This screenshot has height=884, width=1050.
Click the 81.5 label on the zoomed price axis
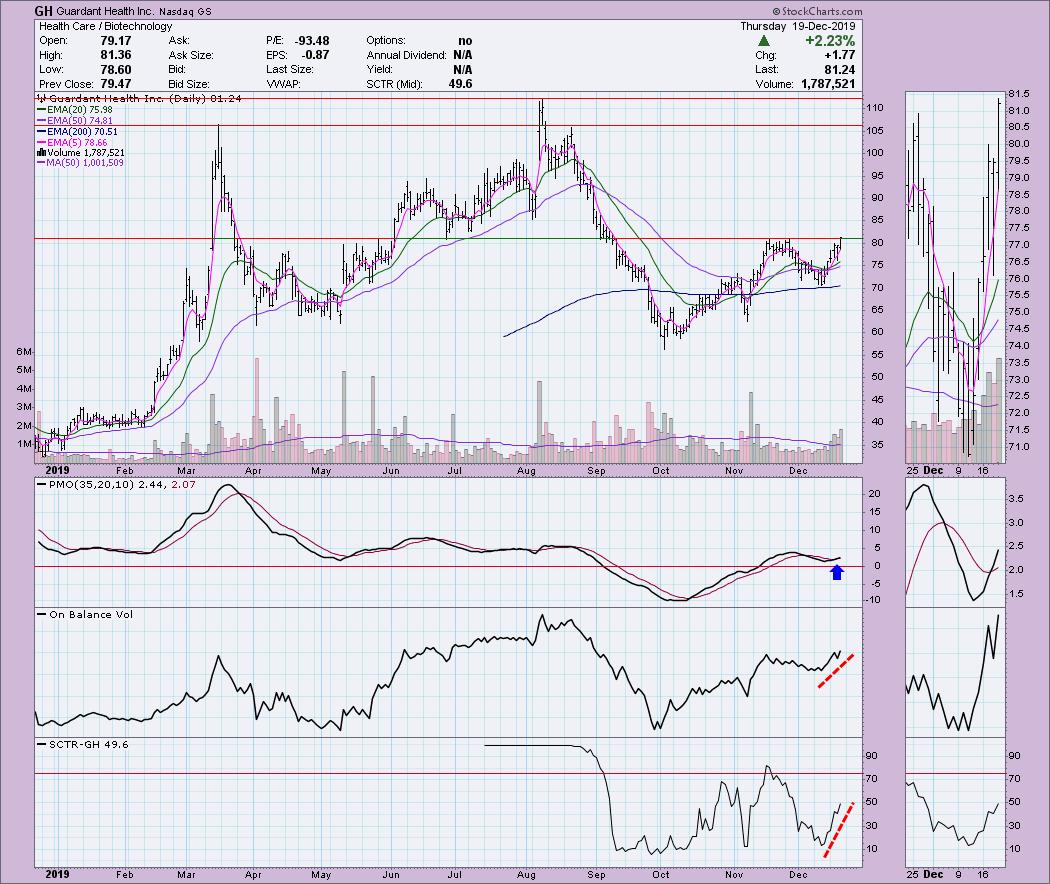(1019, 93)
